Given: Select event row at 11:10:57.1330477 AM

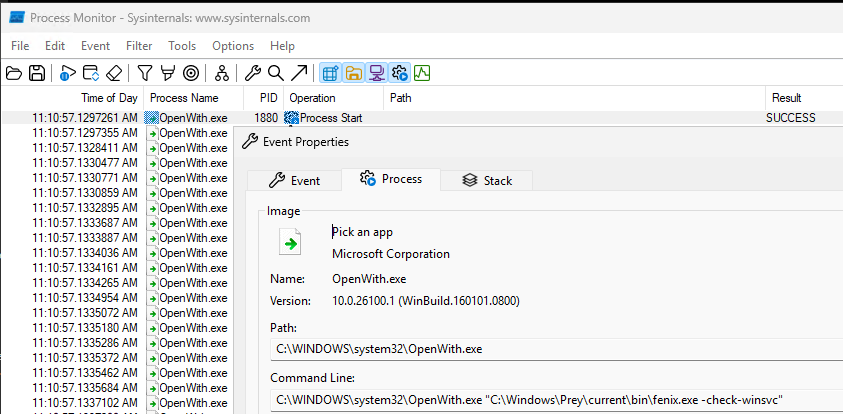Looking at the screenshot, I should point(117,163).
